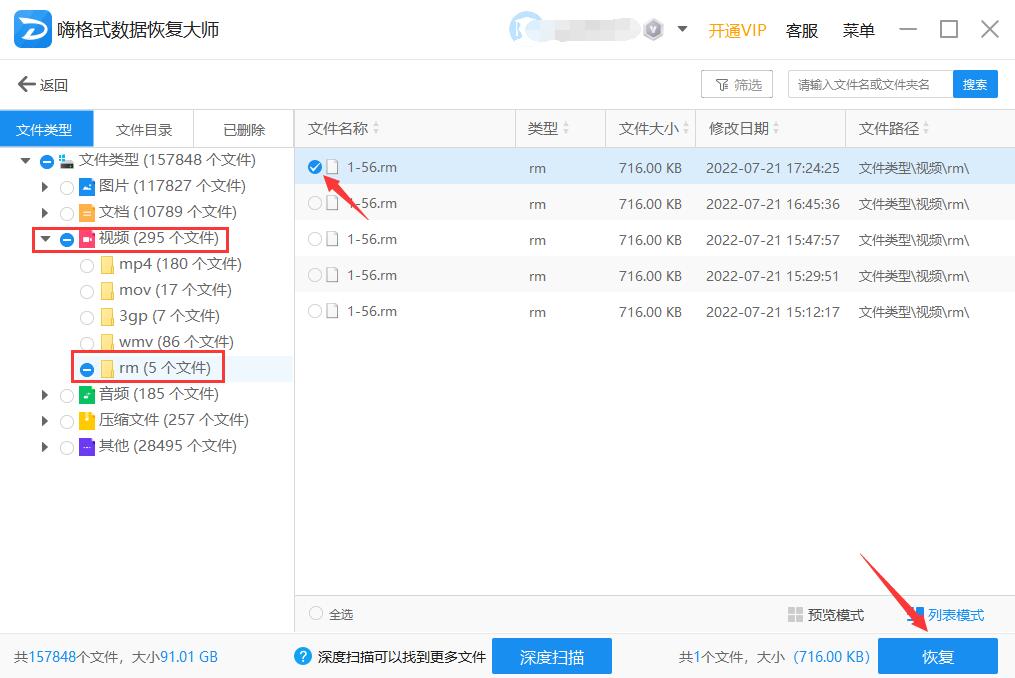Screen dimensions: 1015x678
Task: Collapse the 视频 tree node
Action: (x=44, y=237)
